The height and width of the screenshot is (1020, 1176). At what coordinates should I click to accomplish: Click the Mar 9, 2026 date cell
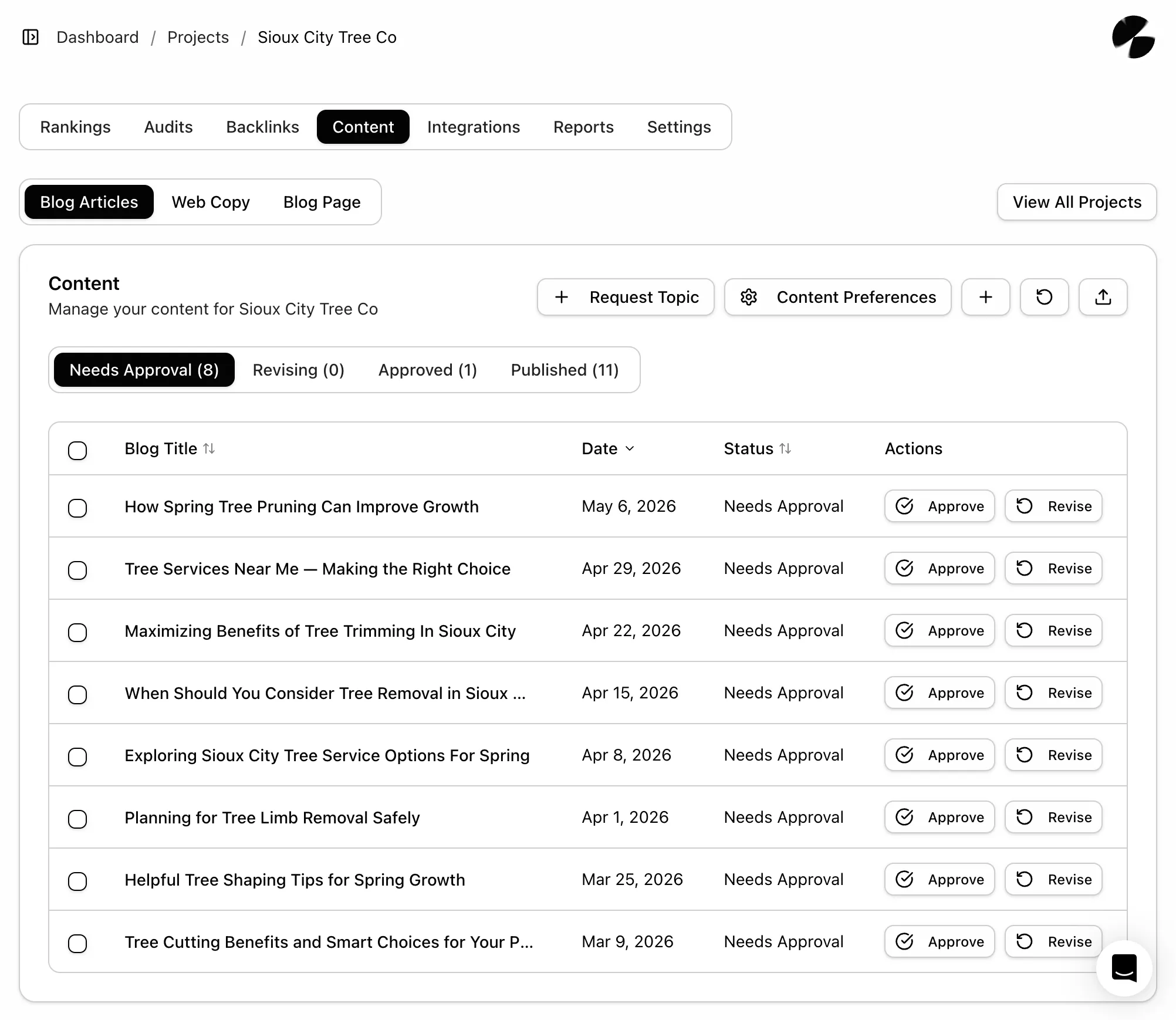(627, 941)
